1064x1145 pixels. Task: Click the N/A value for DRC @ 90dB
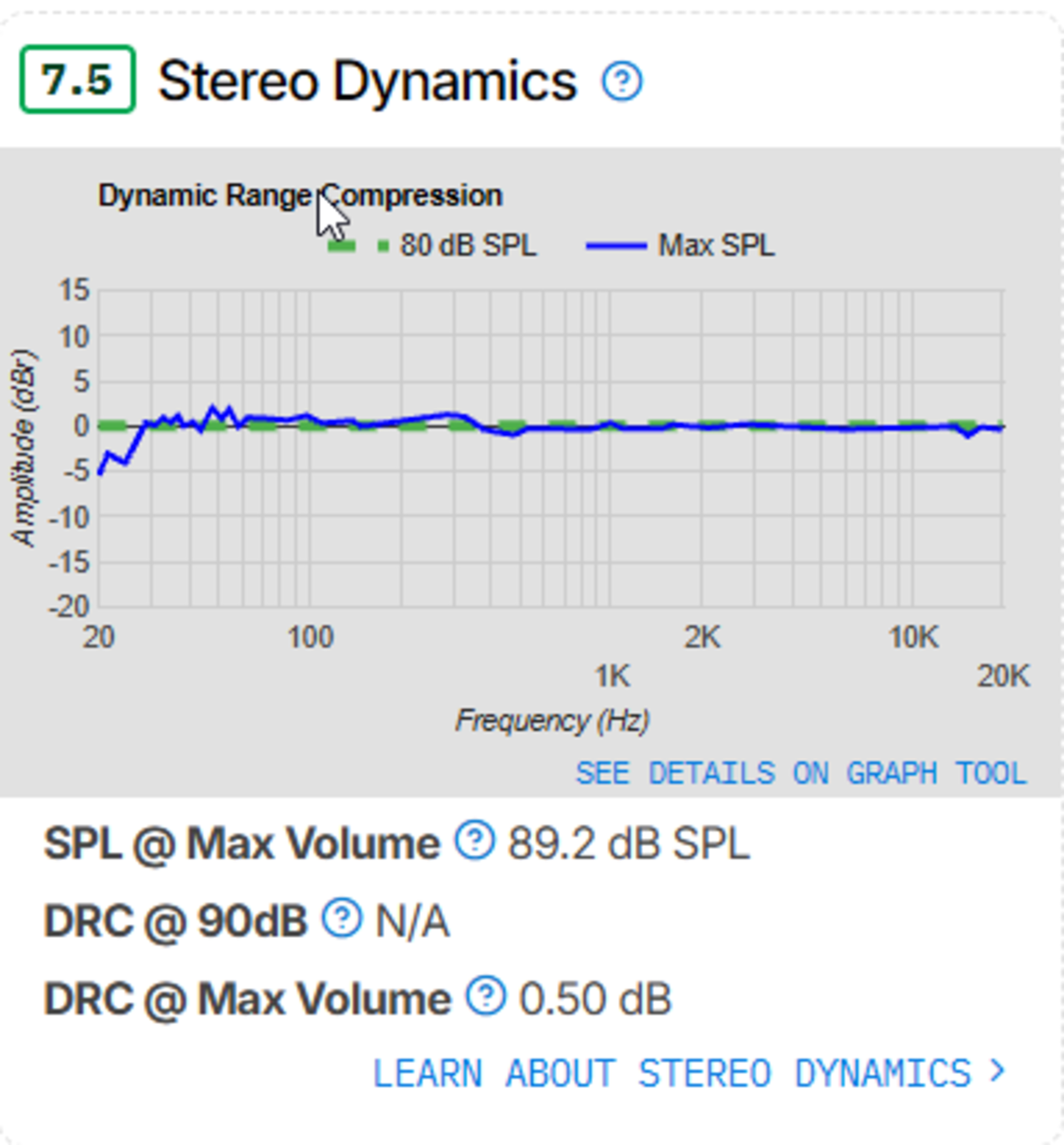412,922
